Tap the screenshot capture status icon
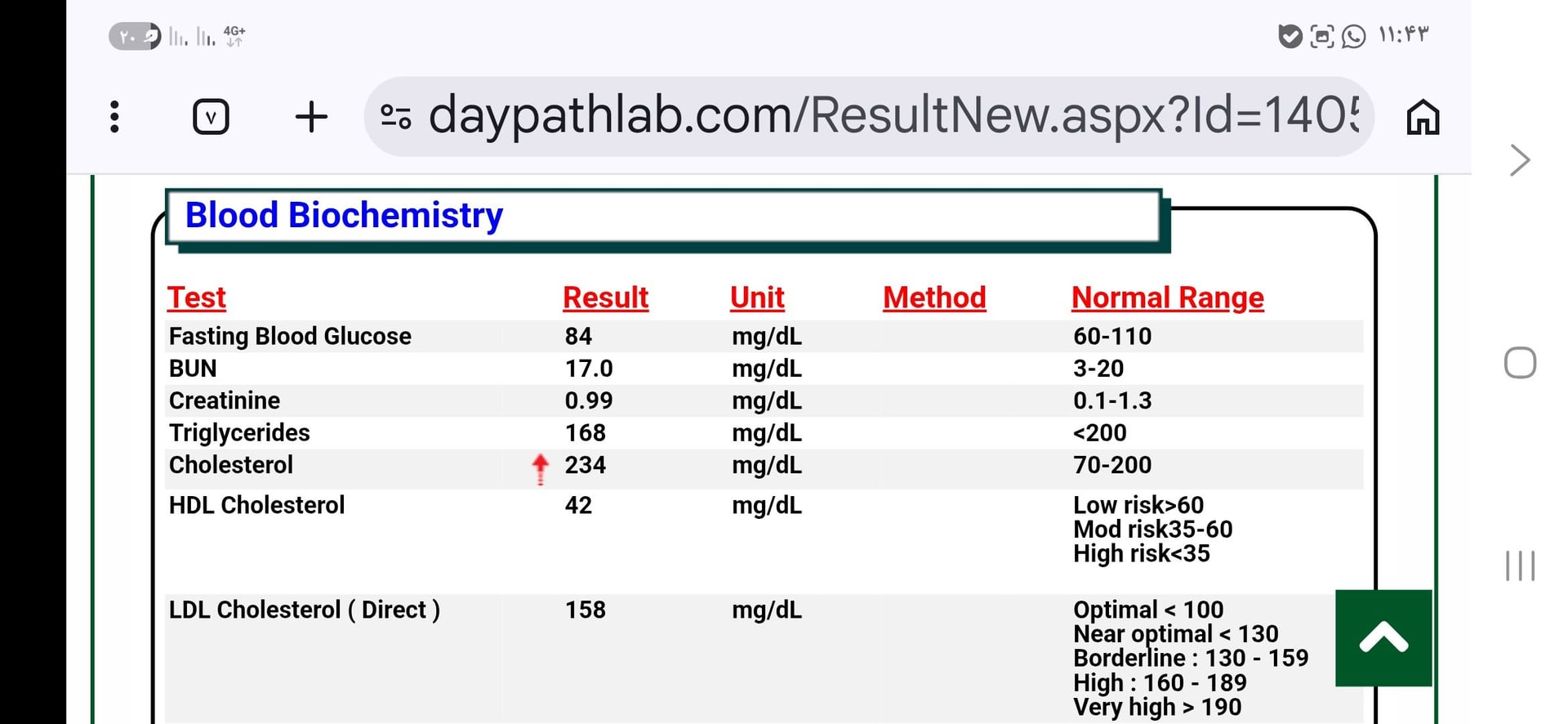This screenshot has width=1568, height=724. pyautogui.click(x=1321, y=36)
